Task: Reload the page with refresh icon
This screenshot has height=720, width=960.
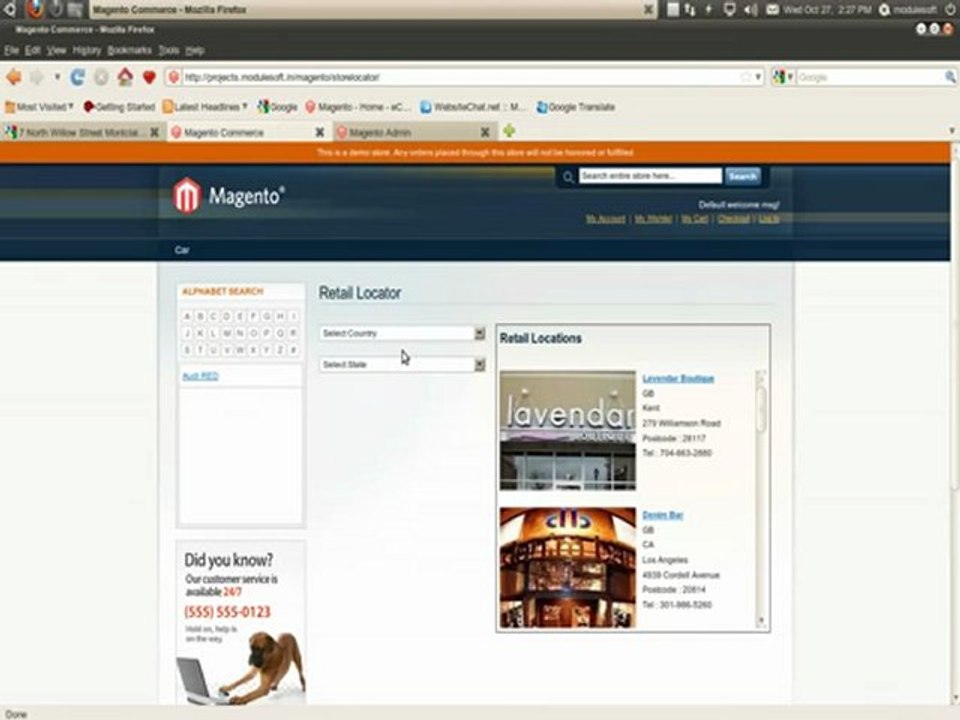Action: tap(77, 77)
